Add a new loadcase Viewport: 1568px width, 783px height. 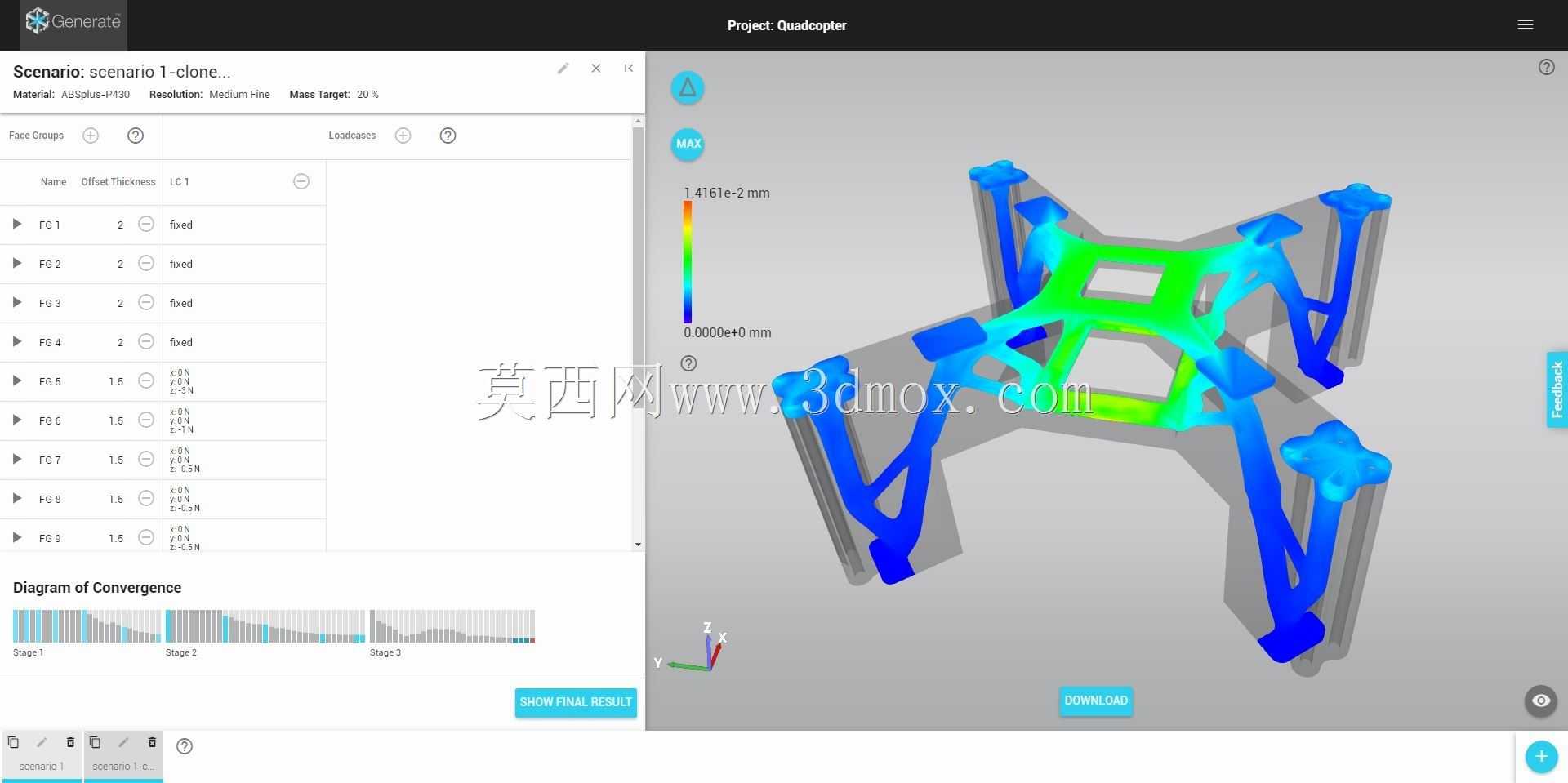(403, 136)
